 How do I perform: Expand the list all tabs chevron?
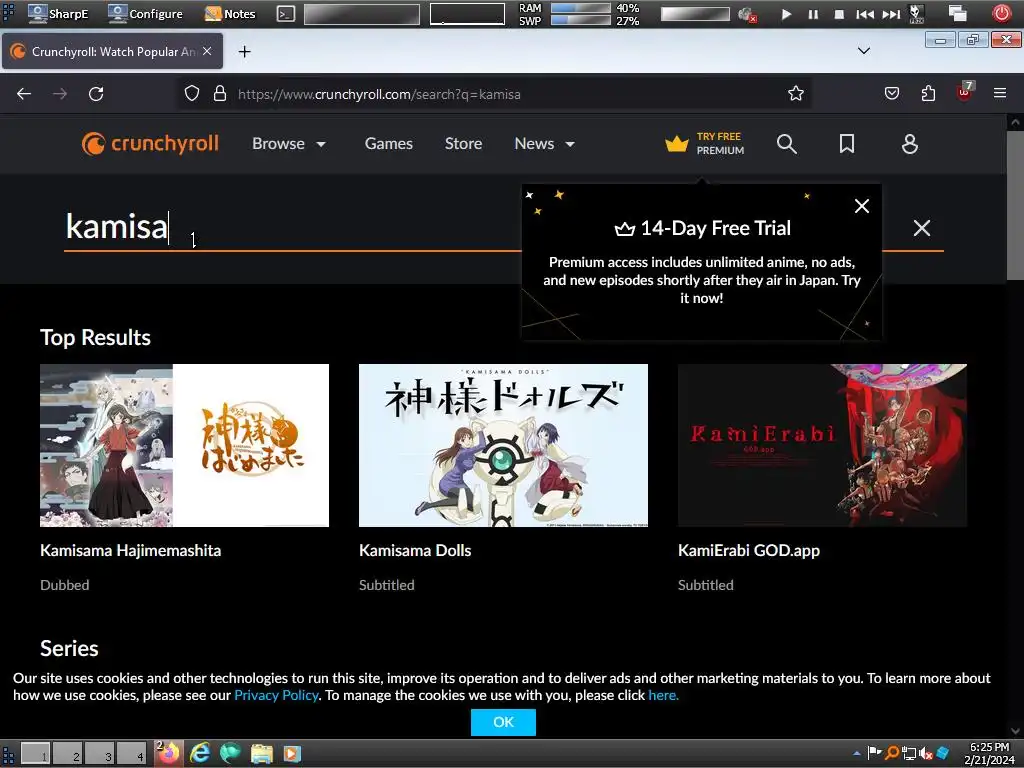coord(863,51)
